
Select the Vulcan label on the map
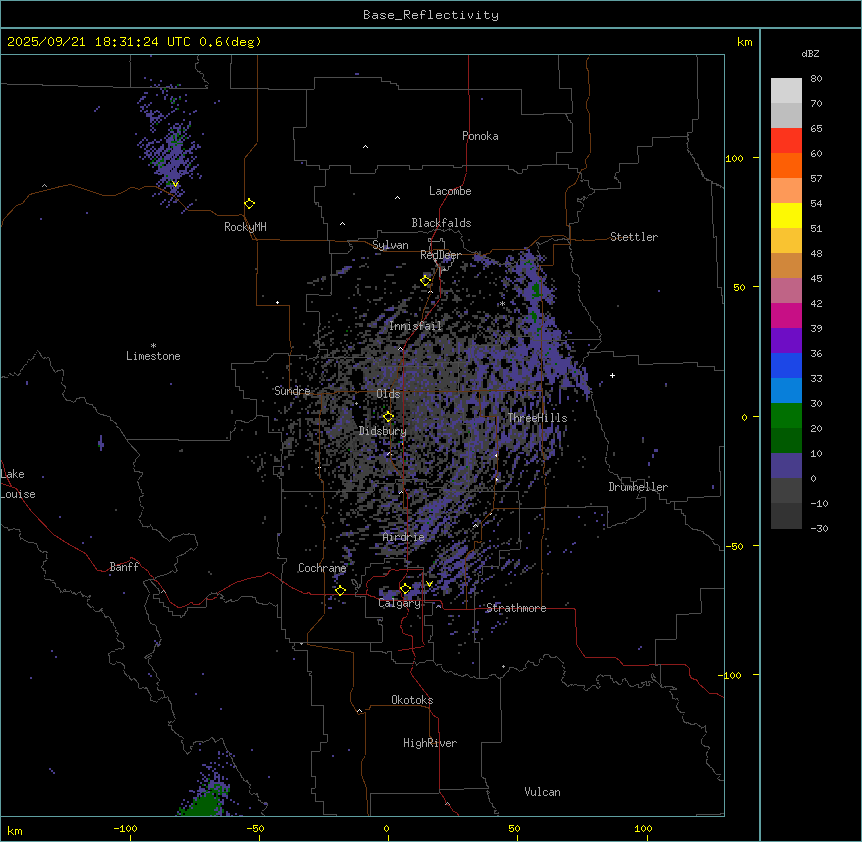tap(542, 792)
